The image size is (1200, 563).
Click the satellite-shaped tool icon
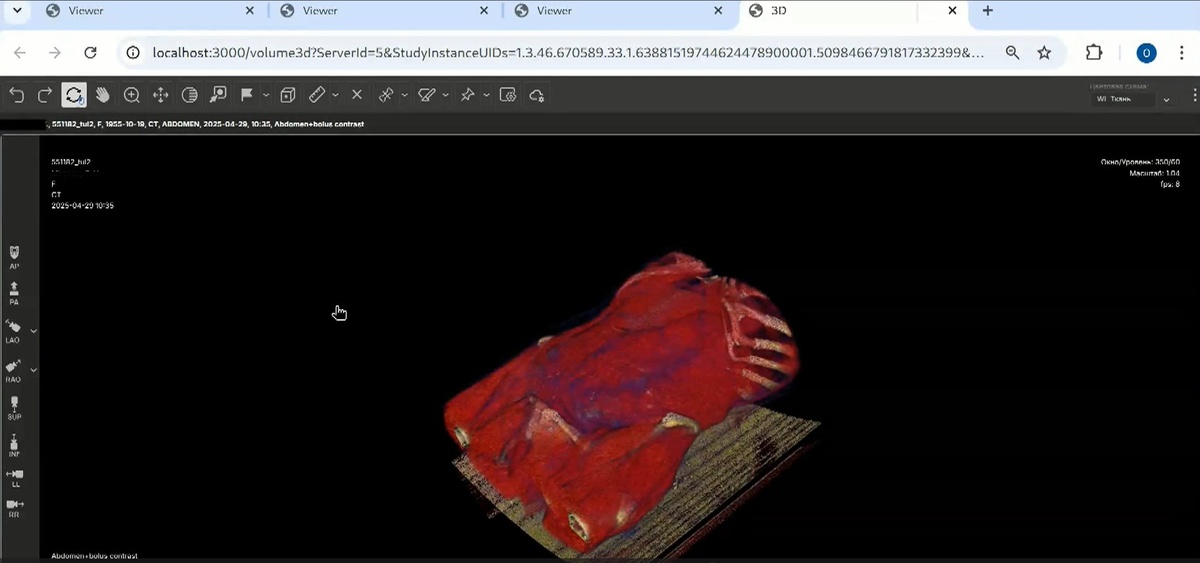[386, 95]
